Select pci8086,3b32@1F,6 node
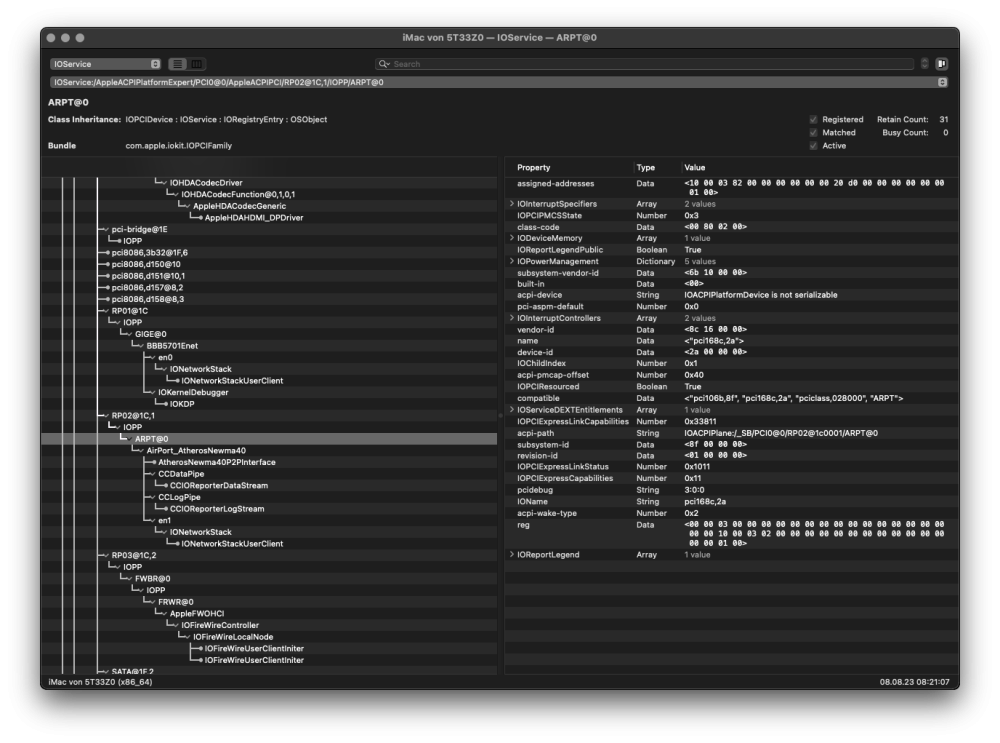Viewport: 1000px width, 743px height. pyautogui.click(x=150, y=253)
